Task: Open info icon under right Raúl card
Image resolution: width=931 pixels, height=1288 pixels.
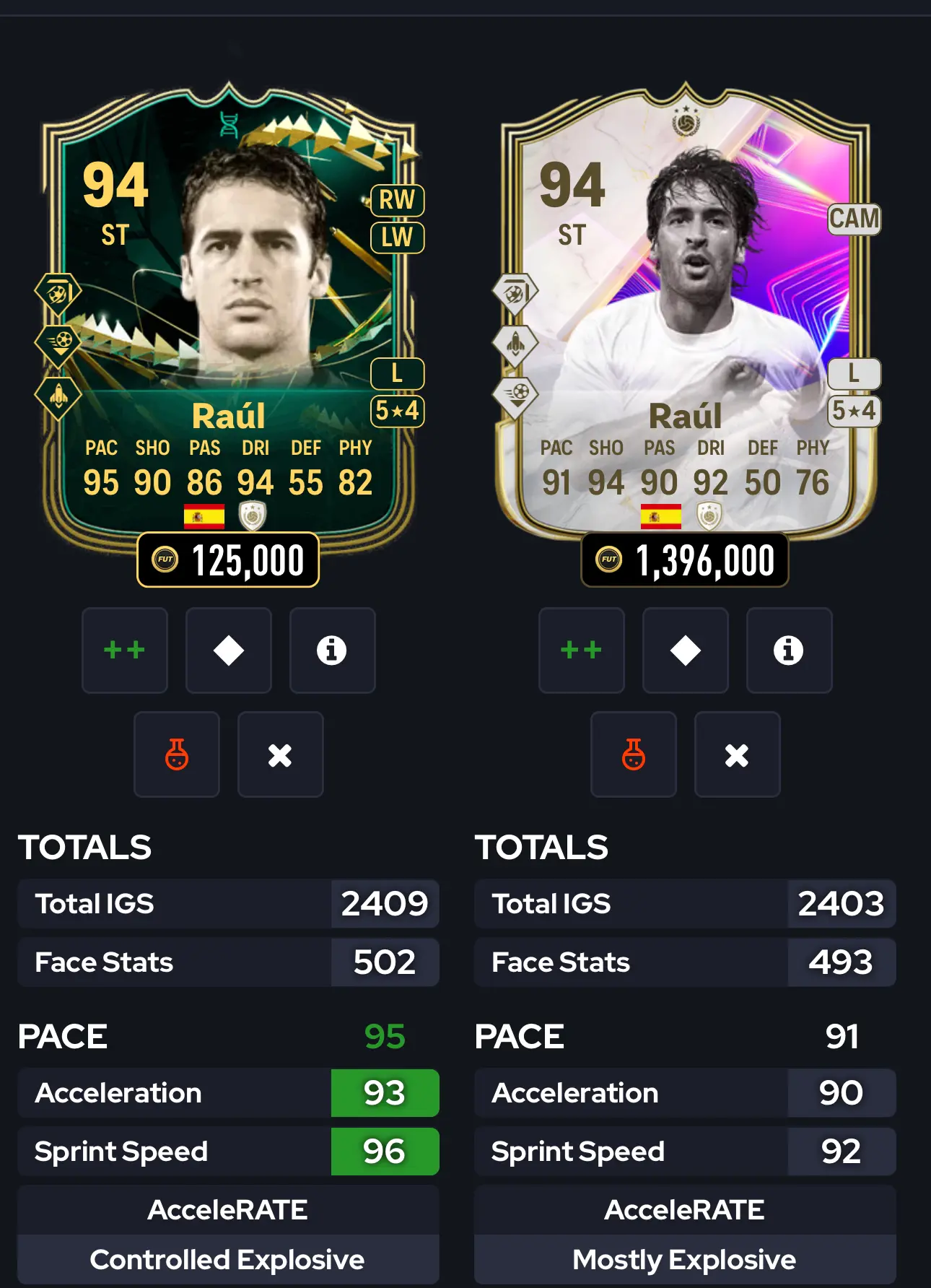Action: click(790, 650)
